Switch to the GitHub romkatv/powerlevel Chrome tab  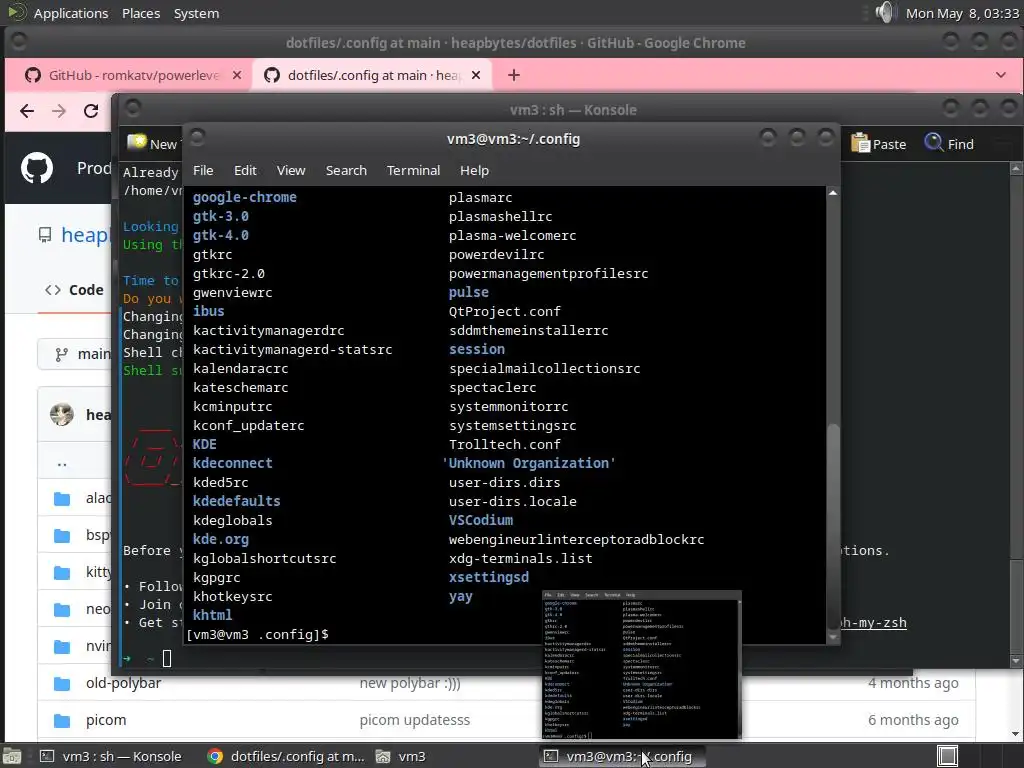tap(133, 75)
